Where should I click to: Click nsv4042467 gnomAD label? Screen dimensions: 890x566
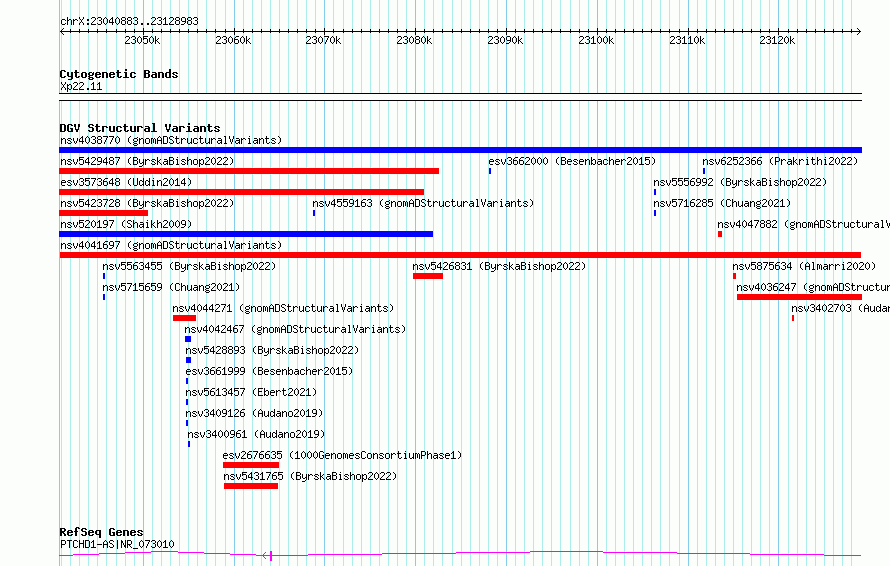(x=295, y=329)
